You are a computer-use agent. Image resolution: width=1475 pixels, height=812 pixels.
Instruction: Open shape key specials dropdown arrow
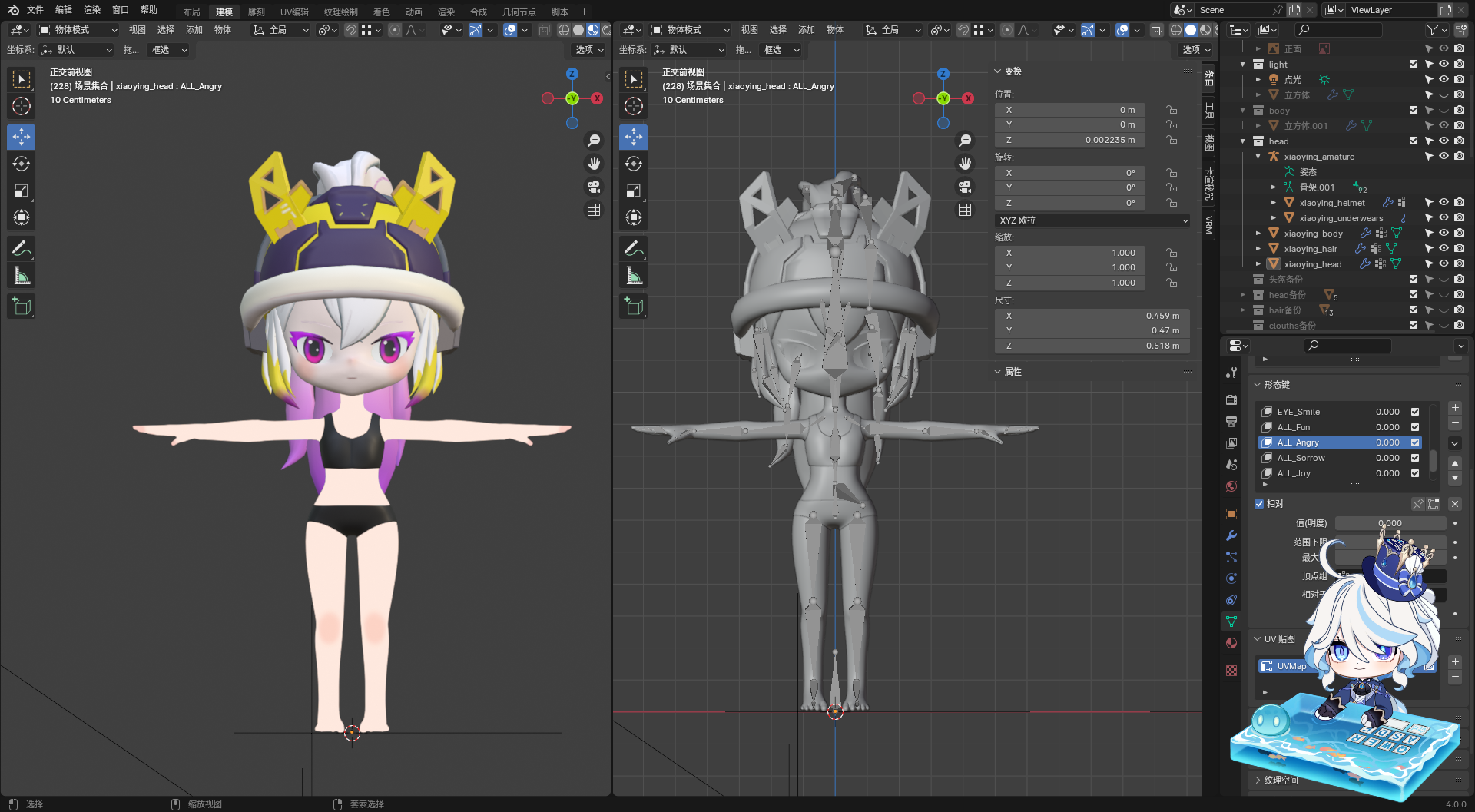[x=1455, y=443]
